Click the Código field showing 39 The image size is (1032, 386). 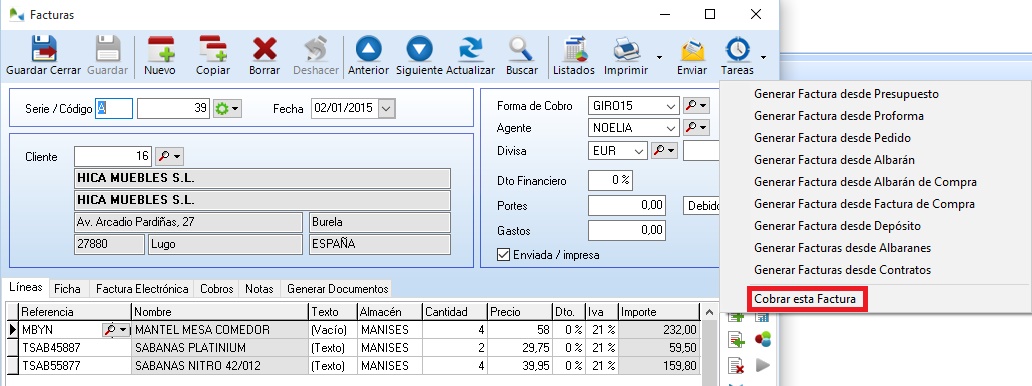pyautogui.click(x=174, y=109)
